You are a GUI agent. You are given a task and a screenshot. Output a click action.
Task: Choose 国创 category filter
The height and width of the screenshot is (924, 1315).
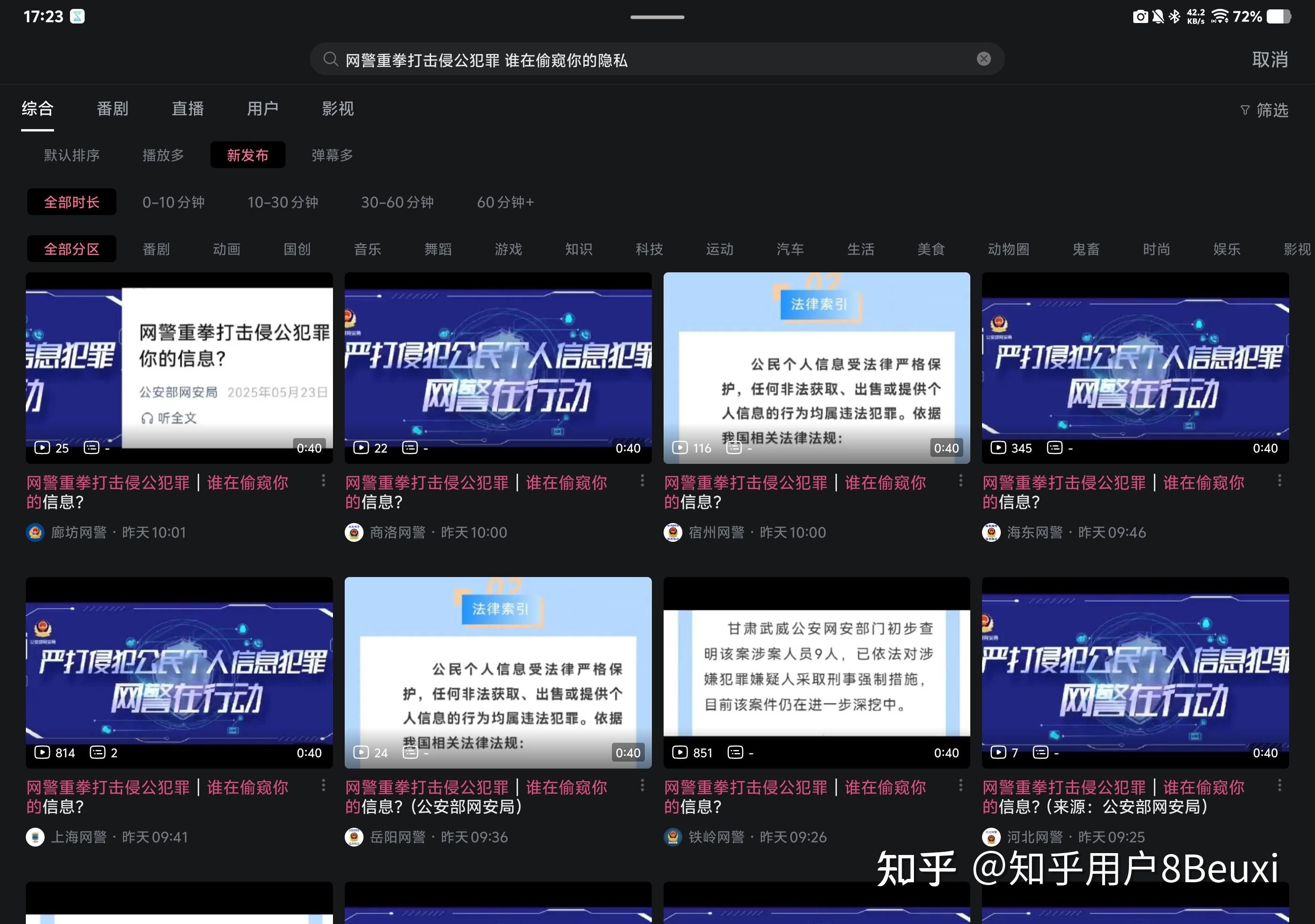(x=297, y=249)
